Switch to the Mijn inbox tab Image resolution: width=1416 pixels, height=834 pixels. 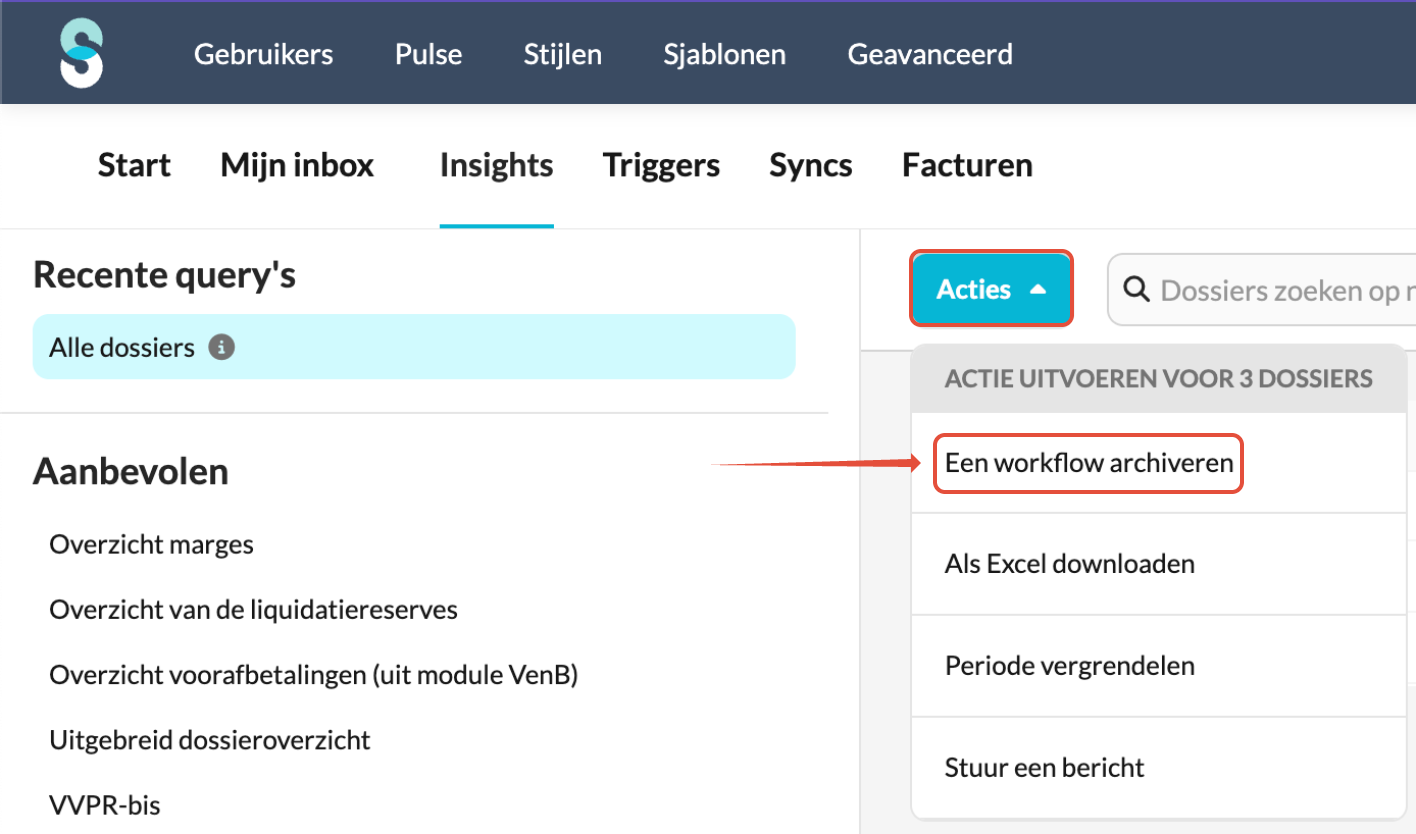tap(297, 165)
